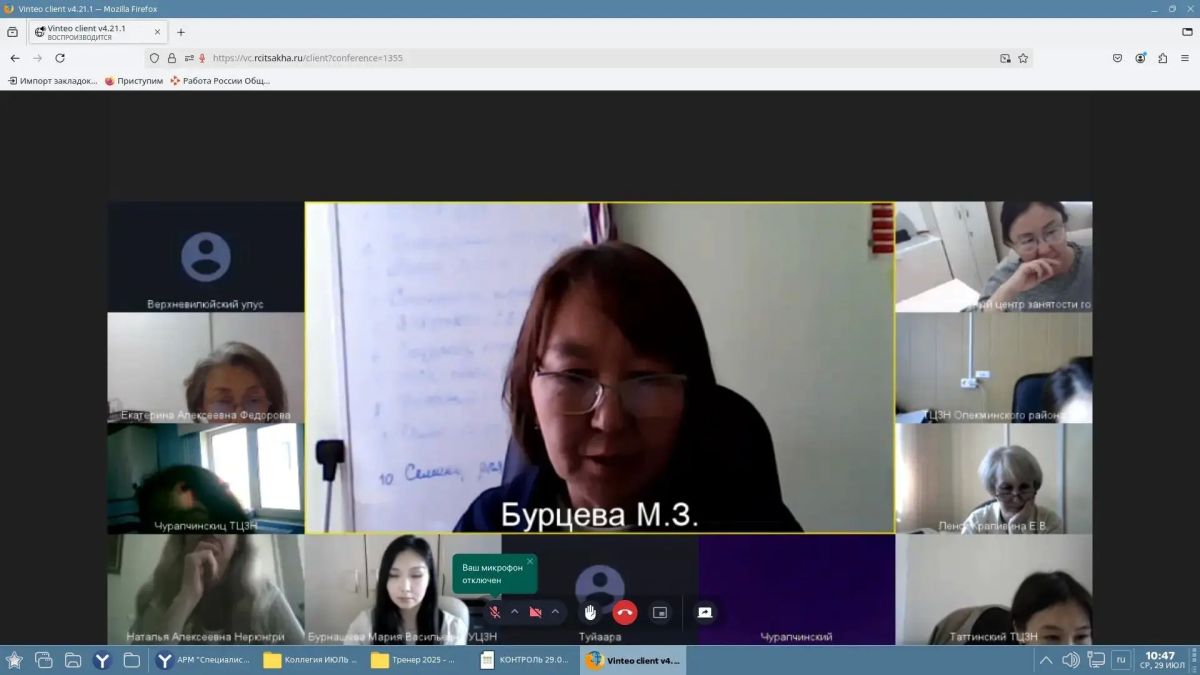
Task: Hang up with the red phone button
Action: tap(625, 612)
